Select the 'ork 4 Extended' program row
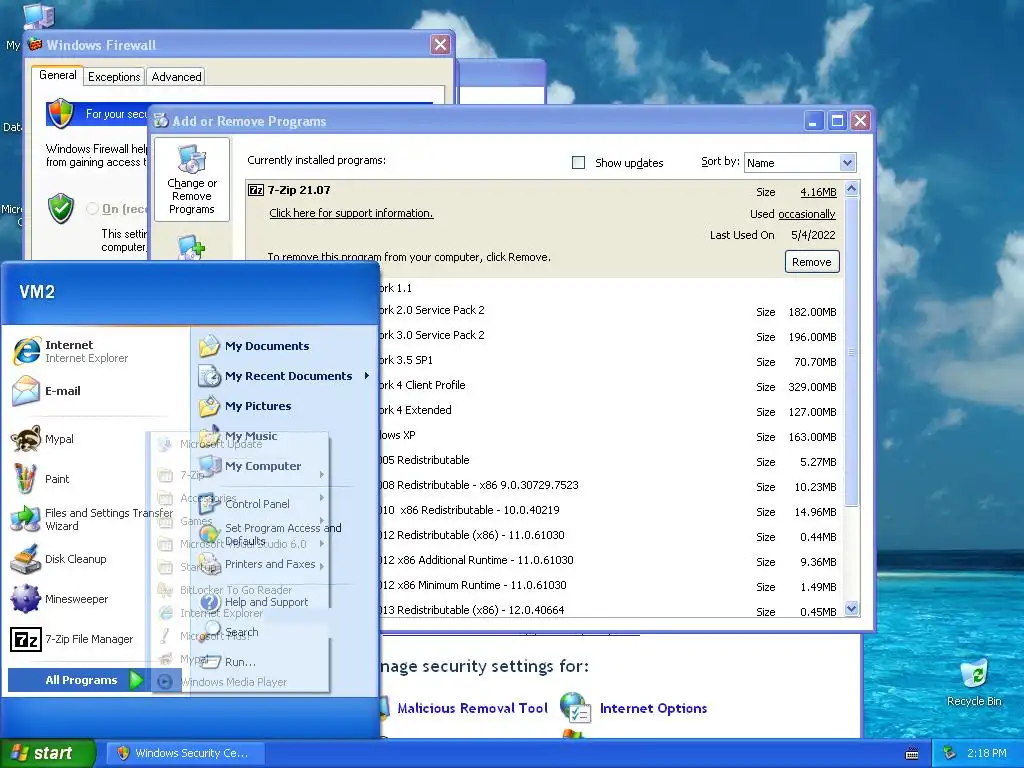The image size is (1024, 768). [x=610, y=410]
